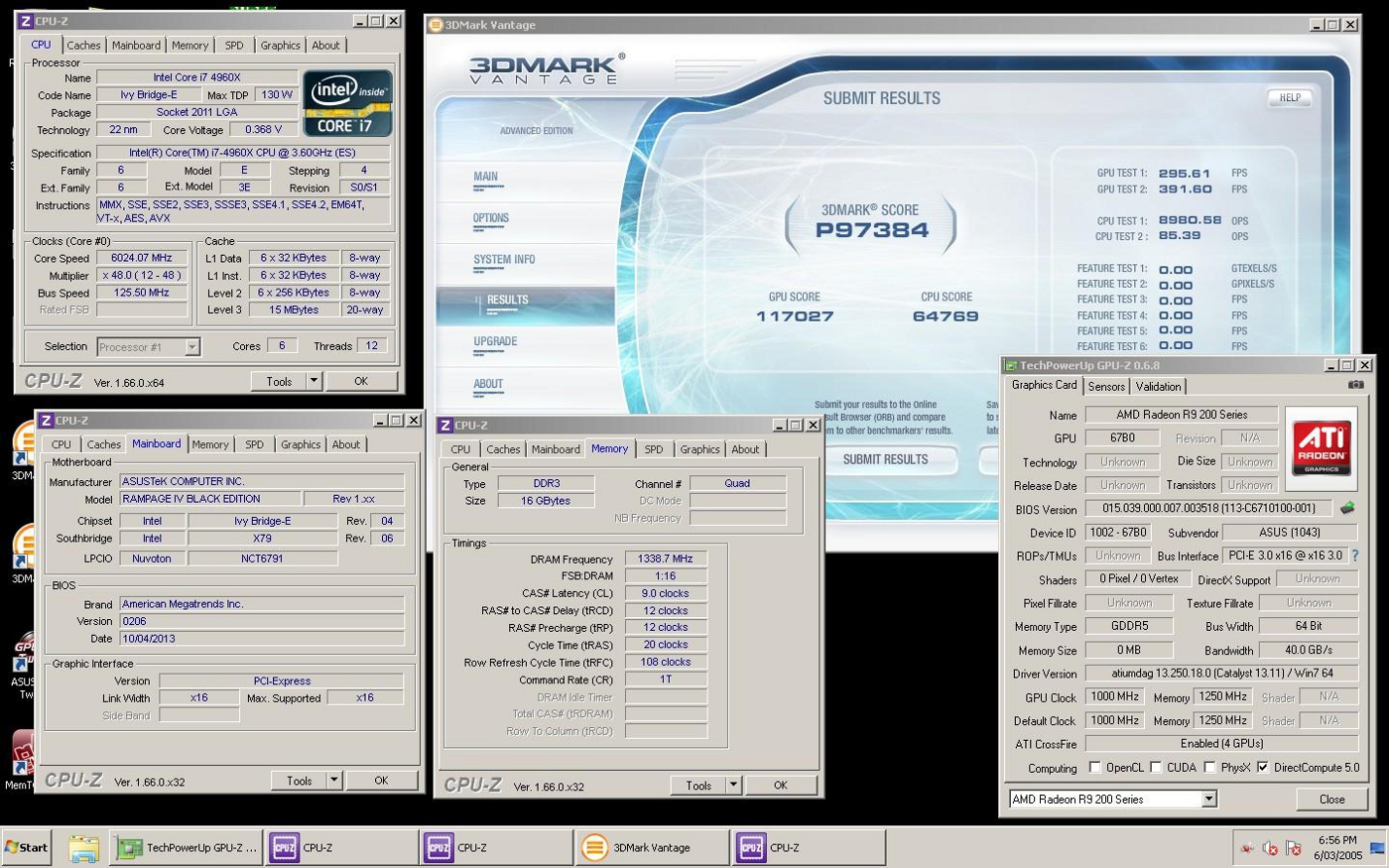Expand Tools dropdown arrow in Mainboard window
The image size is (1389, 868).
point(334,781)
